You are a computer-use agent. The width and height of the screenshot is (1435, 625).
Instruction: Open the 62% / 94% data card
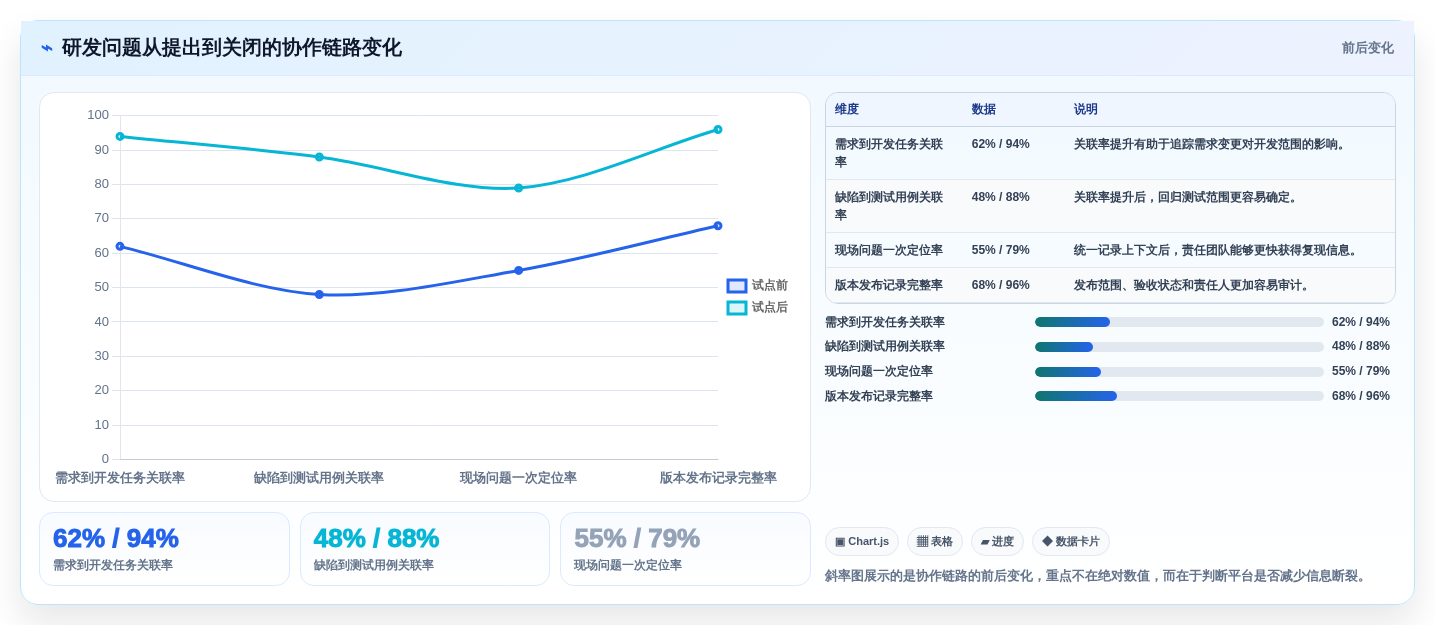coord(164,549)
